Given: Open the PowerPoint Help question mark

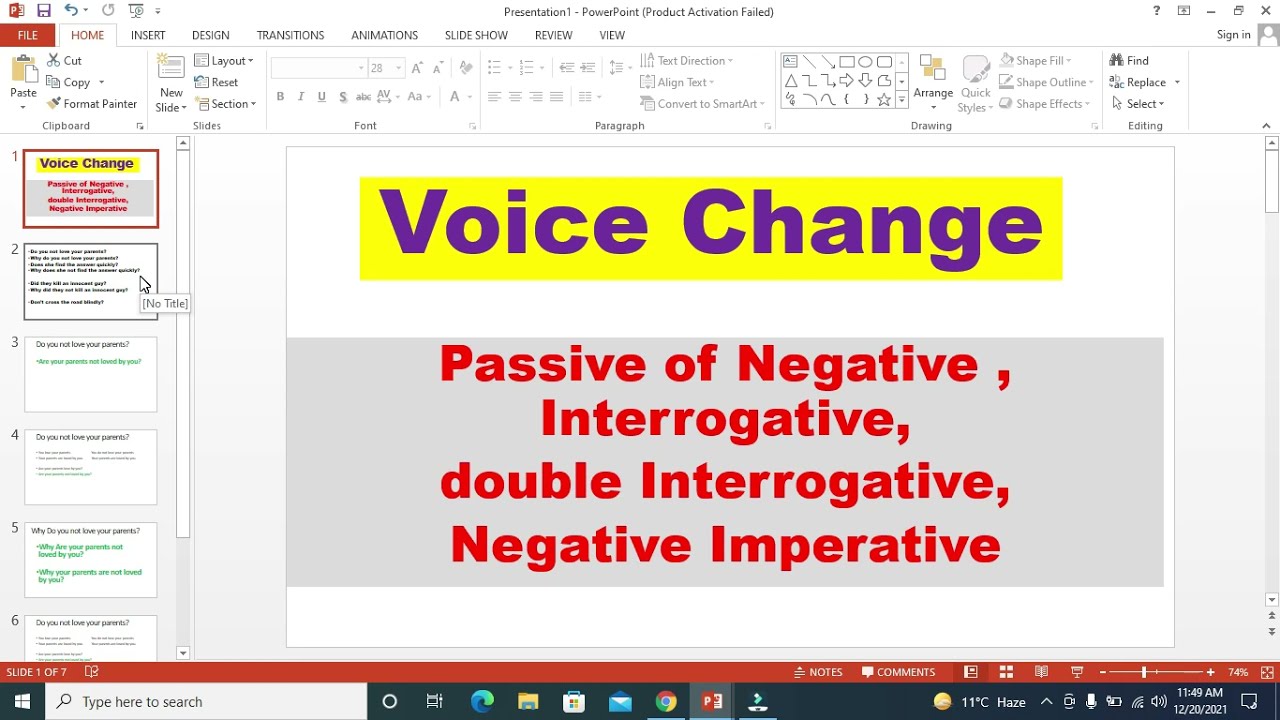Looking at the screenshot, I should 1157,11.
